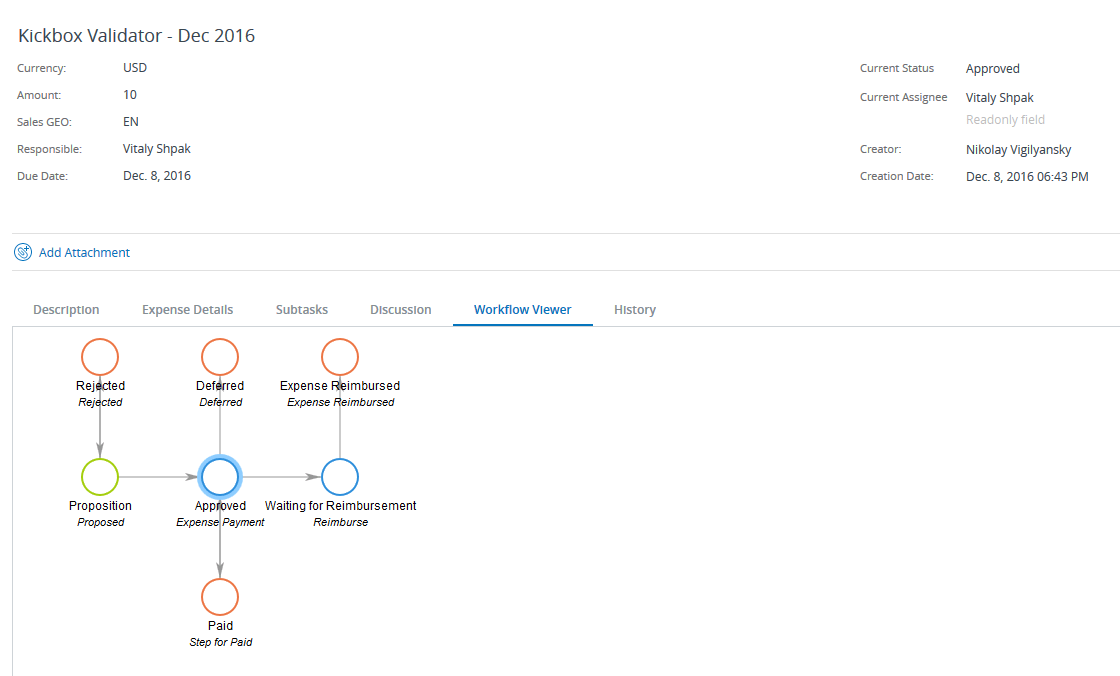This screenshot has width=1120, height=676.
Task: Click the Paid state node
Action: point(220,596)
